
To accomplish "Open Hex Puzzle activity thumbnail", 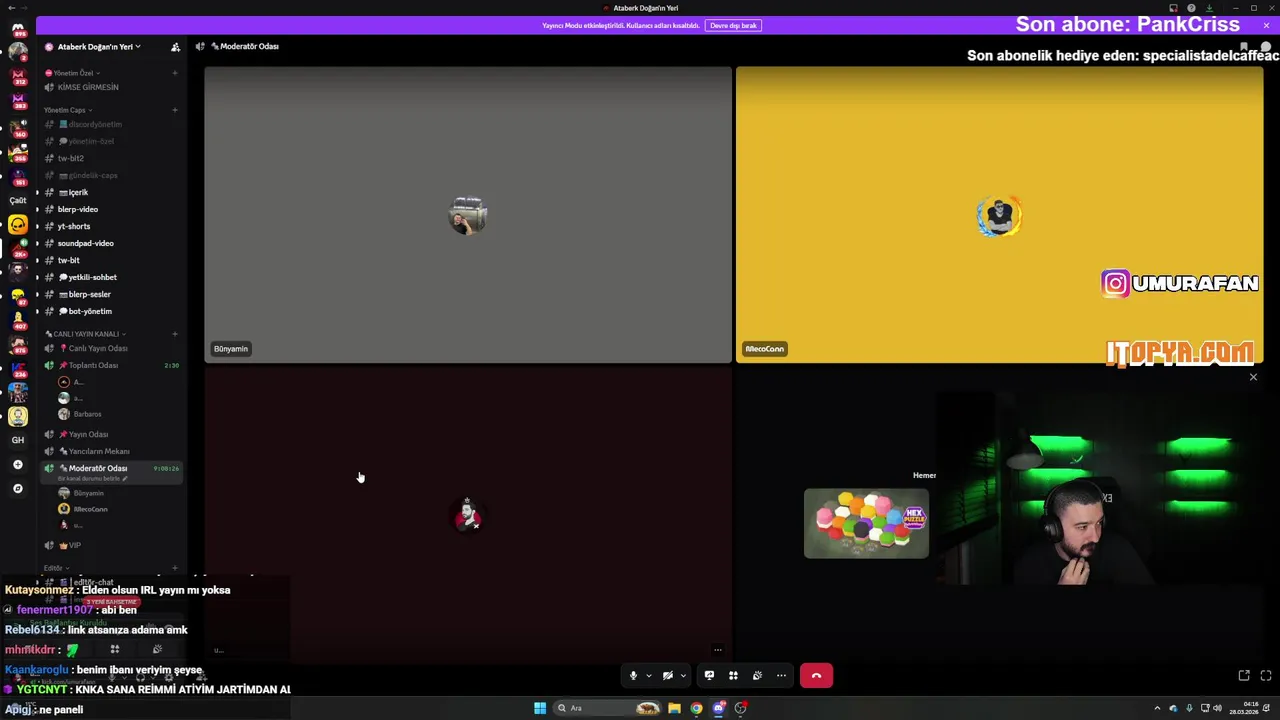I will 866,523.
